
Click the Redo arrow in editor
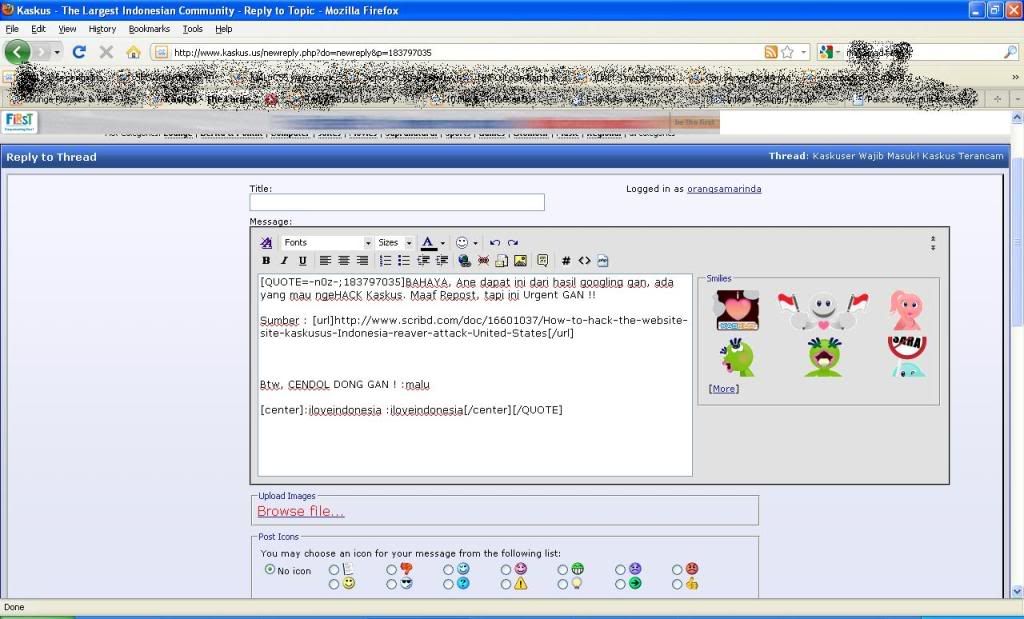point(513,242)
